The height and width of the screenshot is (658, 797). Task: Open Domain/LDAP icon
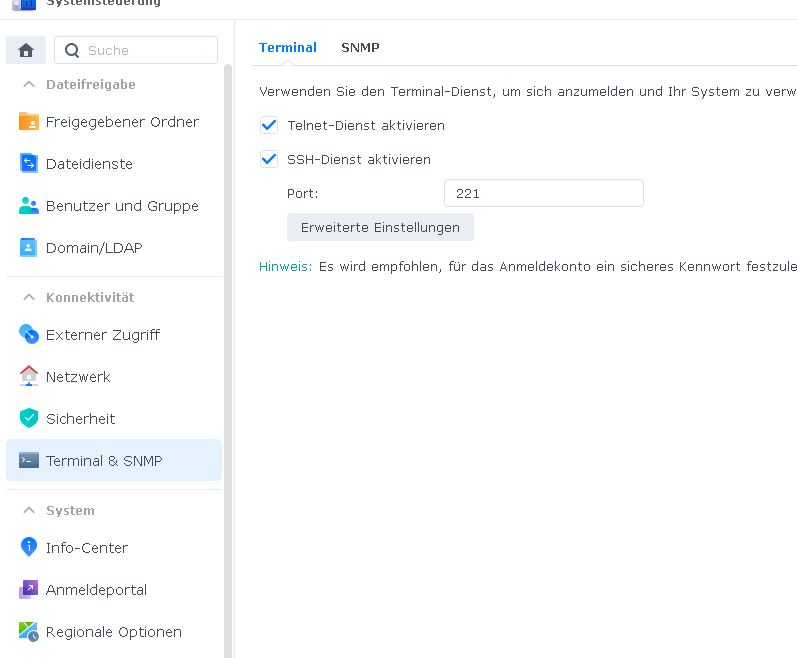coord(28,248)
